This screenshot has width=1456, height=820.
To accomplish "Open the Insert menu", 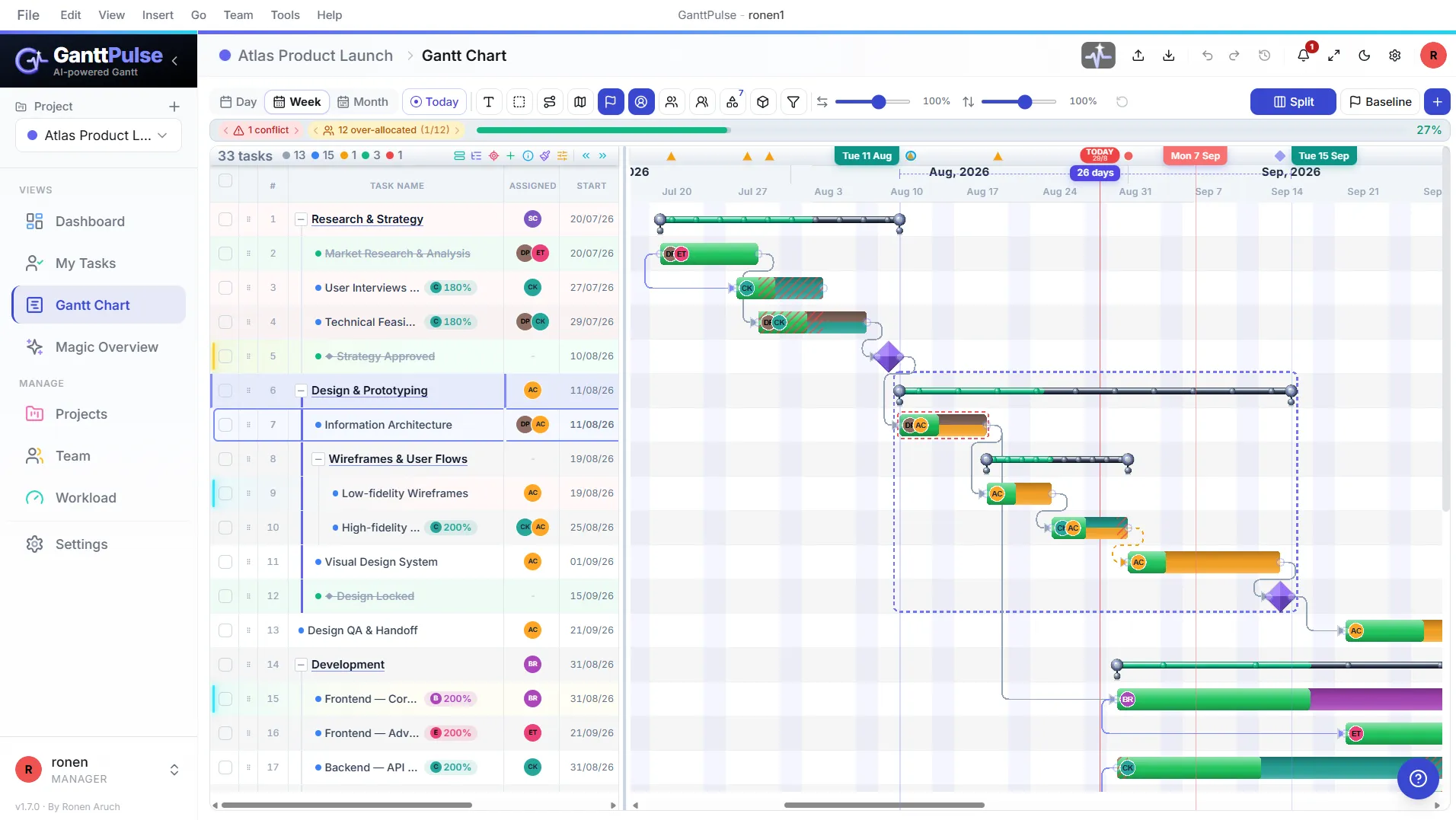I will [158, 15].
